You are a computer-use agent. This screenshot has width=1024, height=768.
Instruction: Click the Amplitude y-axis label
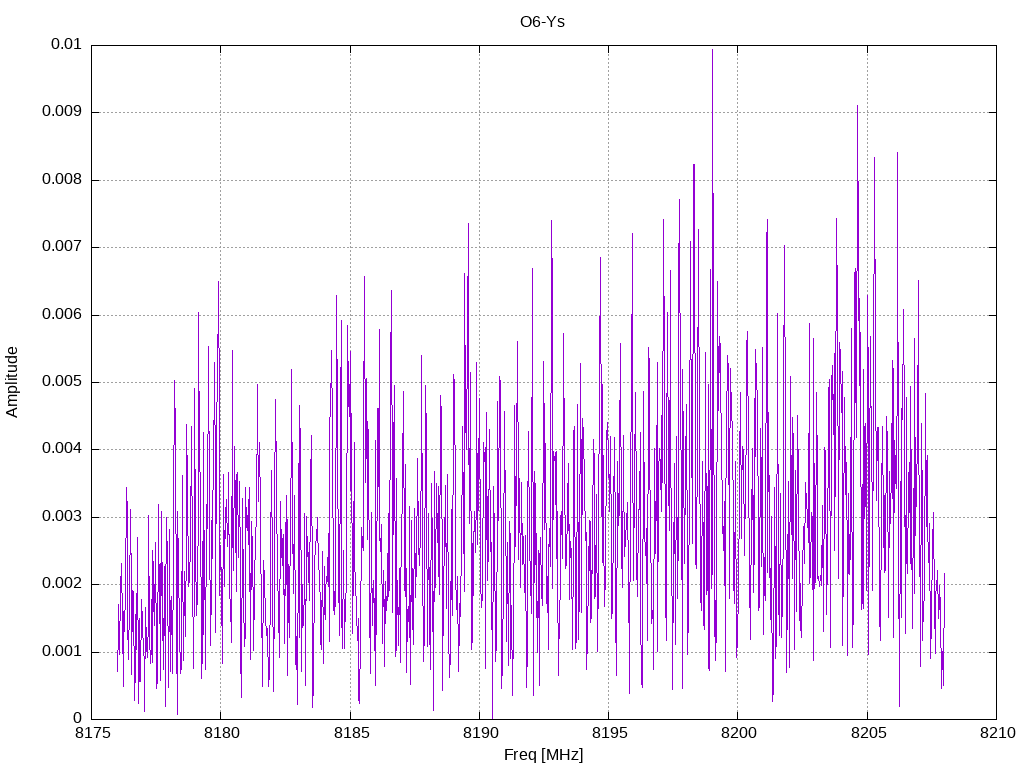12,382
